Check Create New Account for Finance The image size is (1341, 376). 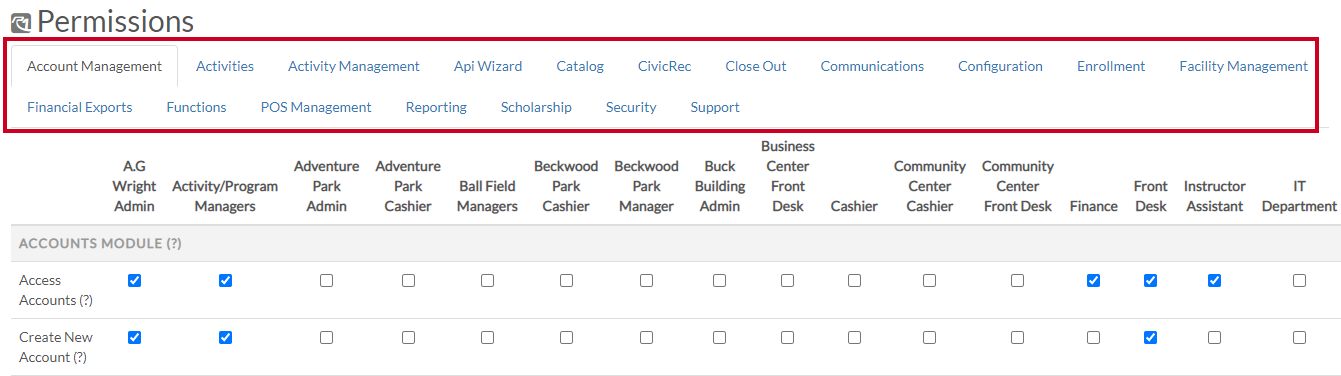click(1093, 338)
